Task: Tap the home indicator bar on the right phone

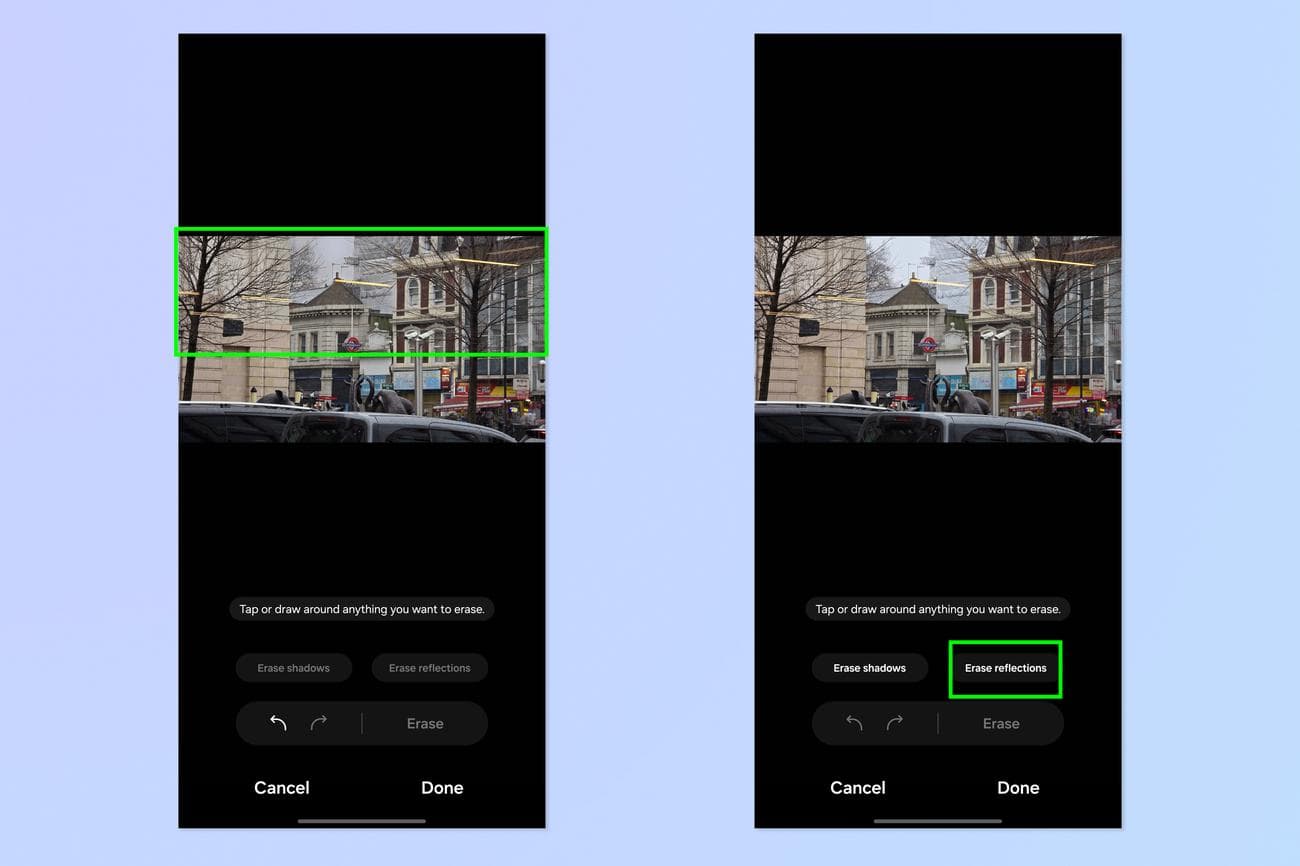Action: click(x=938, y=821)
